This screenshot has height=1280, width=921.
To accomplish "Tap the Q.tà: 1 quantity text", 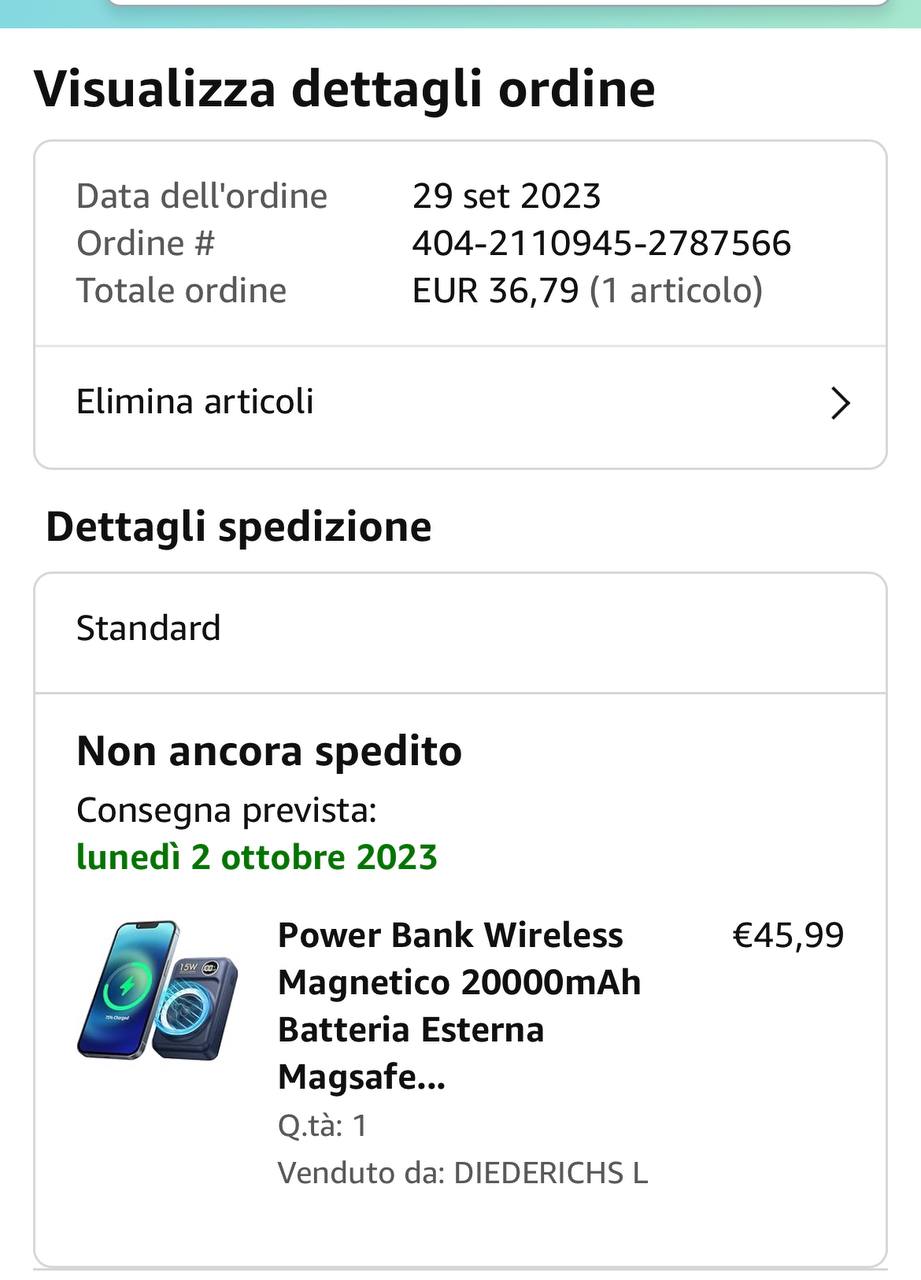I will click(x=322, y=1126).
